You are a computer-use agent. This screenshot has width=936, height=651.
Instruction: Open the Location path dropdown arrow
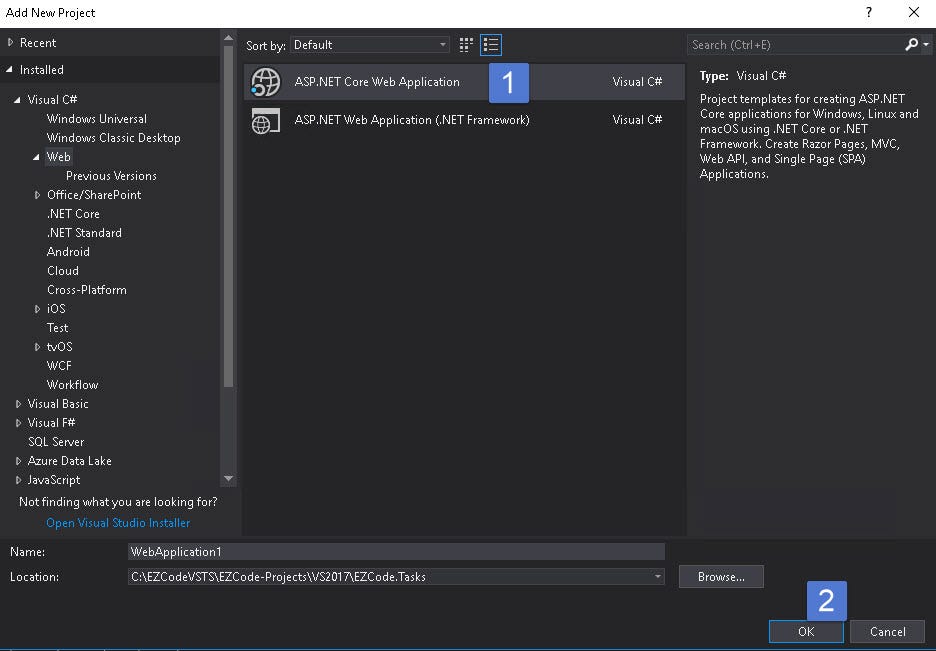657,576
